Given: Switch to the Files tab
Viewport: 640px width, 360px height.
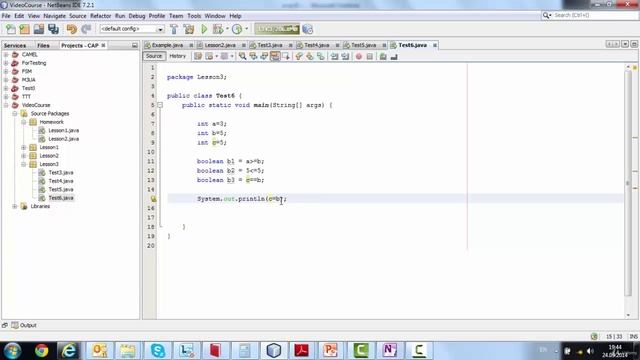Looking at the screenshot, I should [43, 45].
